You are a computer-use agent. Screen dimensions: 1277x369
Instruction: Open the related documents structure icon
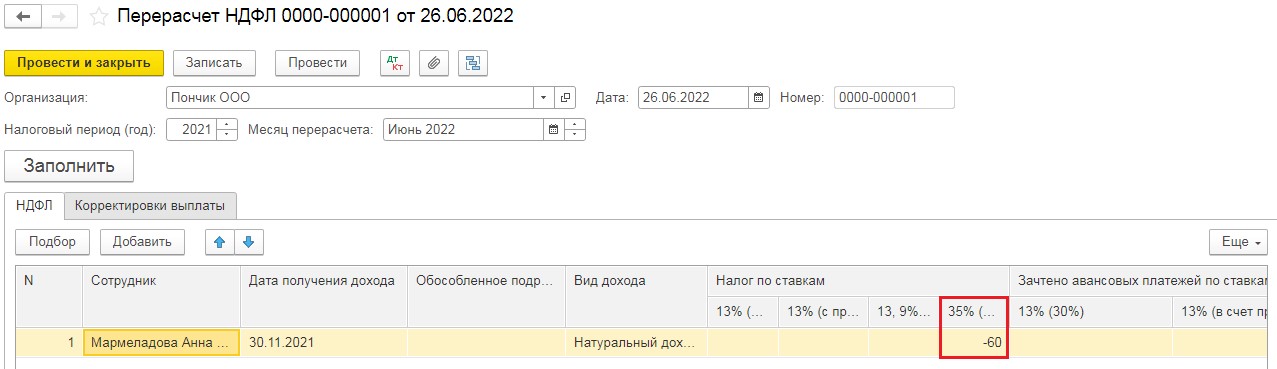(472, 63)
